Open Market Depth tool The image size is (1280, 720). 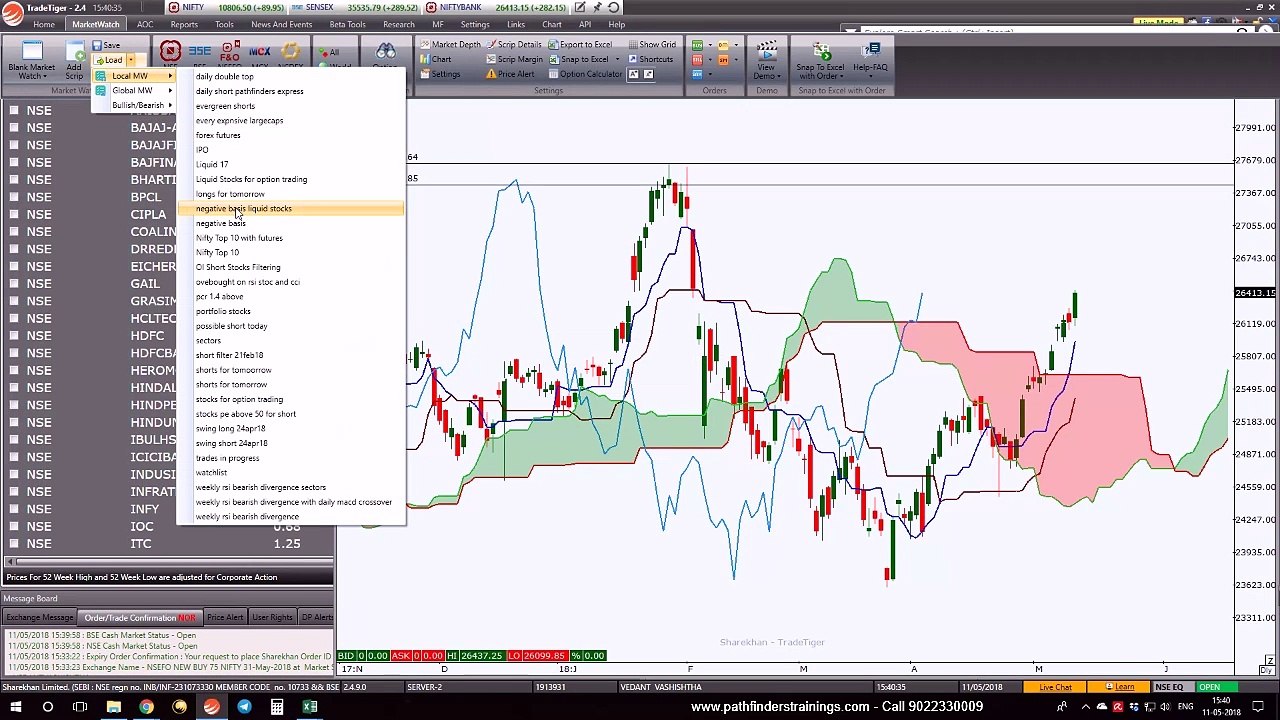pos(449,45)
